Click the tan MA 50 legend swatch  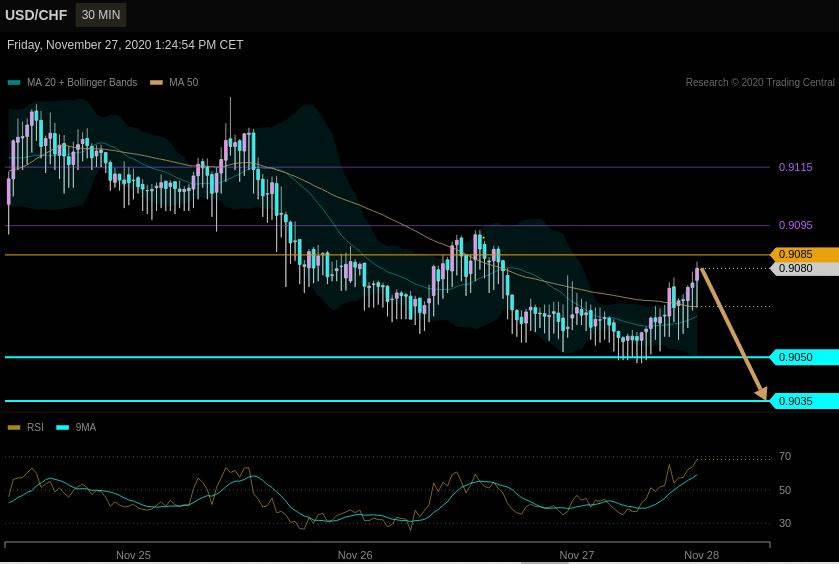pyautogui.click(x=156, y=82)
